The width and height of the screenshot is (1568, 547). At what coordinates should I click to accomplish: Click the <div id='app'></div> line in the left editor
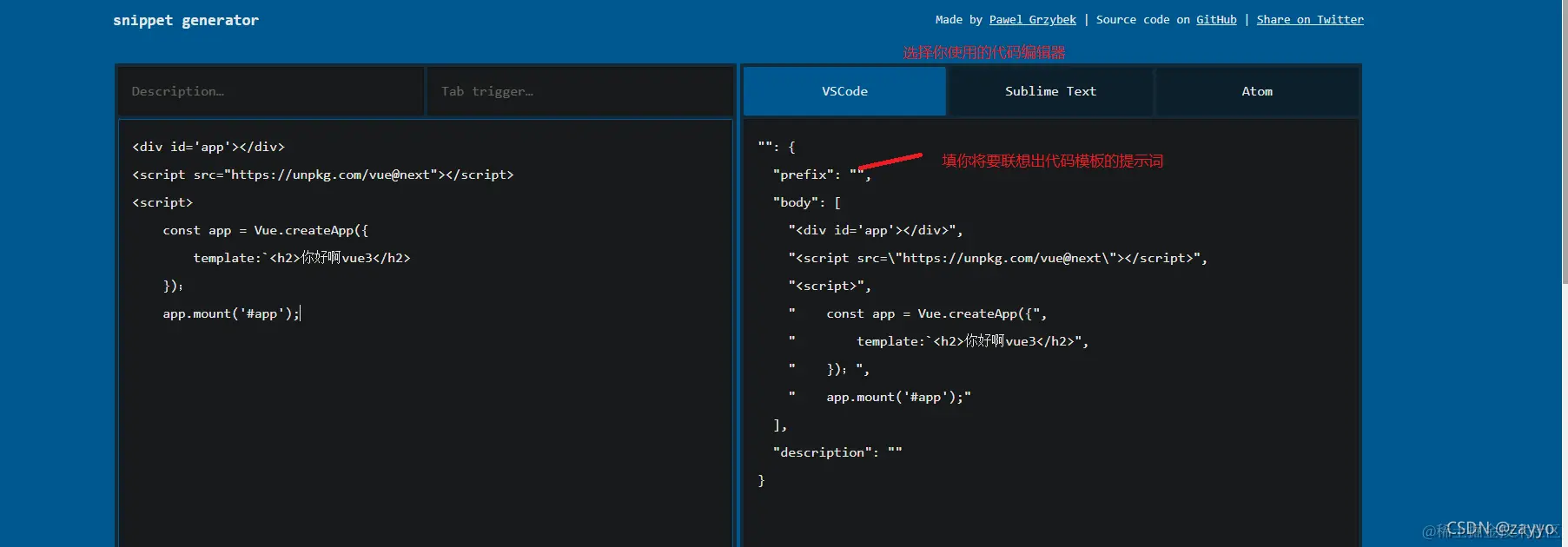coord(208,147)
